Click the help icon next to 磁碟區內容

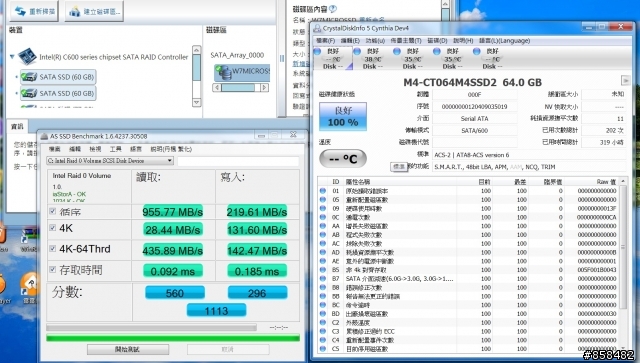(333, 8)
